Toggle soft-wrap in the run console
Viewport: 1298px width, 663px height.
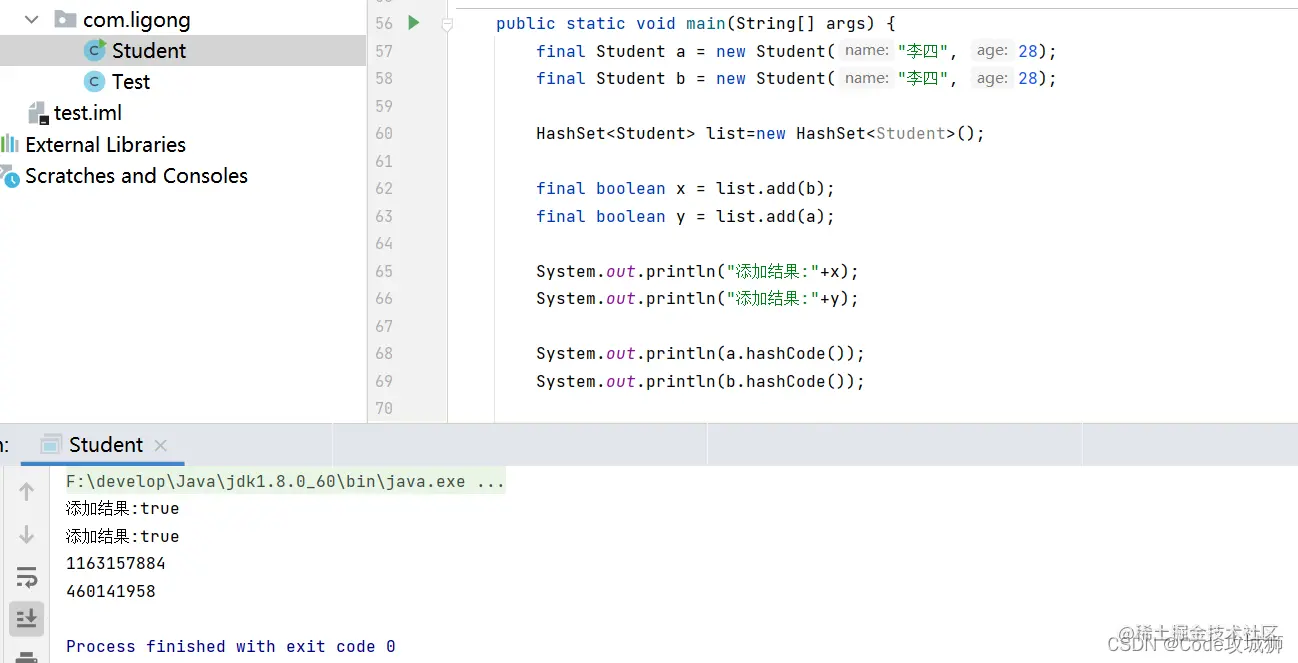27,577
